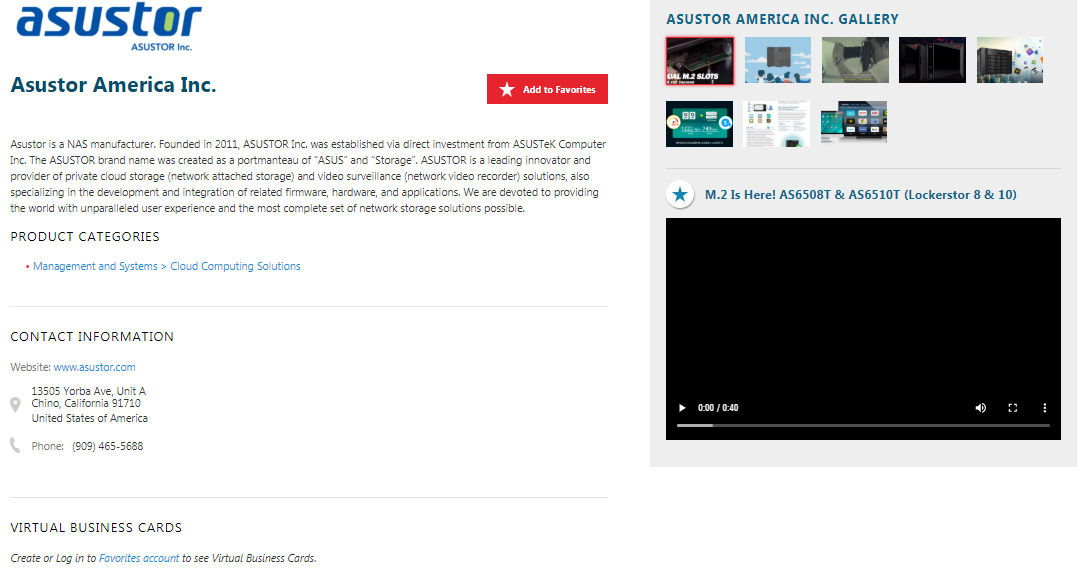Open the green speed benchmark thumbnail
1085x578 pixels.
pyautogui.click(x=699, y=123)
